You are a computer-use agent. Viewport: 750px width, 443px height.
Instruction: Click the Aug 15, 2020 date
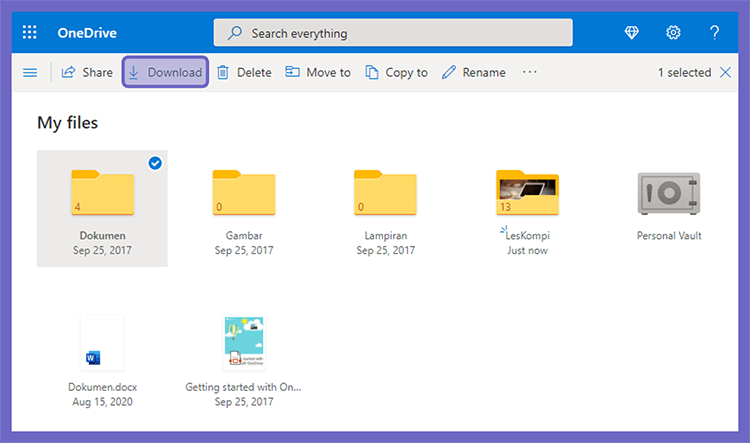click(x=102, y=402)
